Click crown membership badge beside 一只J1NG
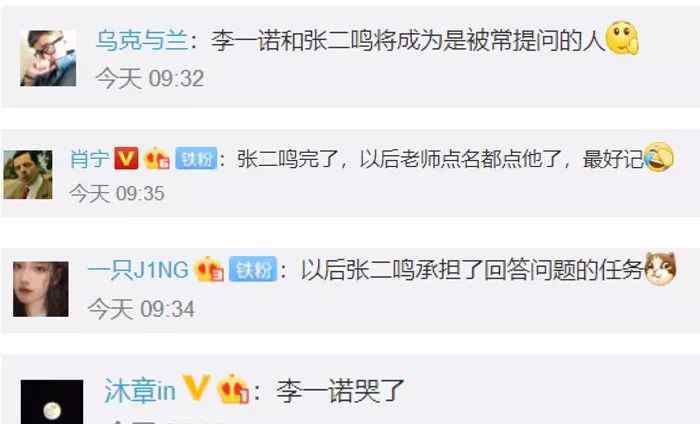The image size is (700, 424). pyautogui.click(x=209, y=270)
